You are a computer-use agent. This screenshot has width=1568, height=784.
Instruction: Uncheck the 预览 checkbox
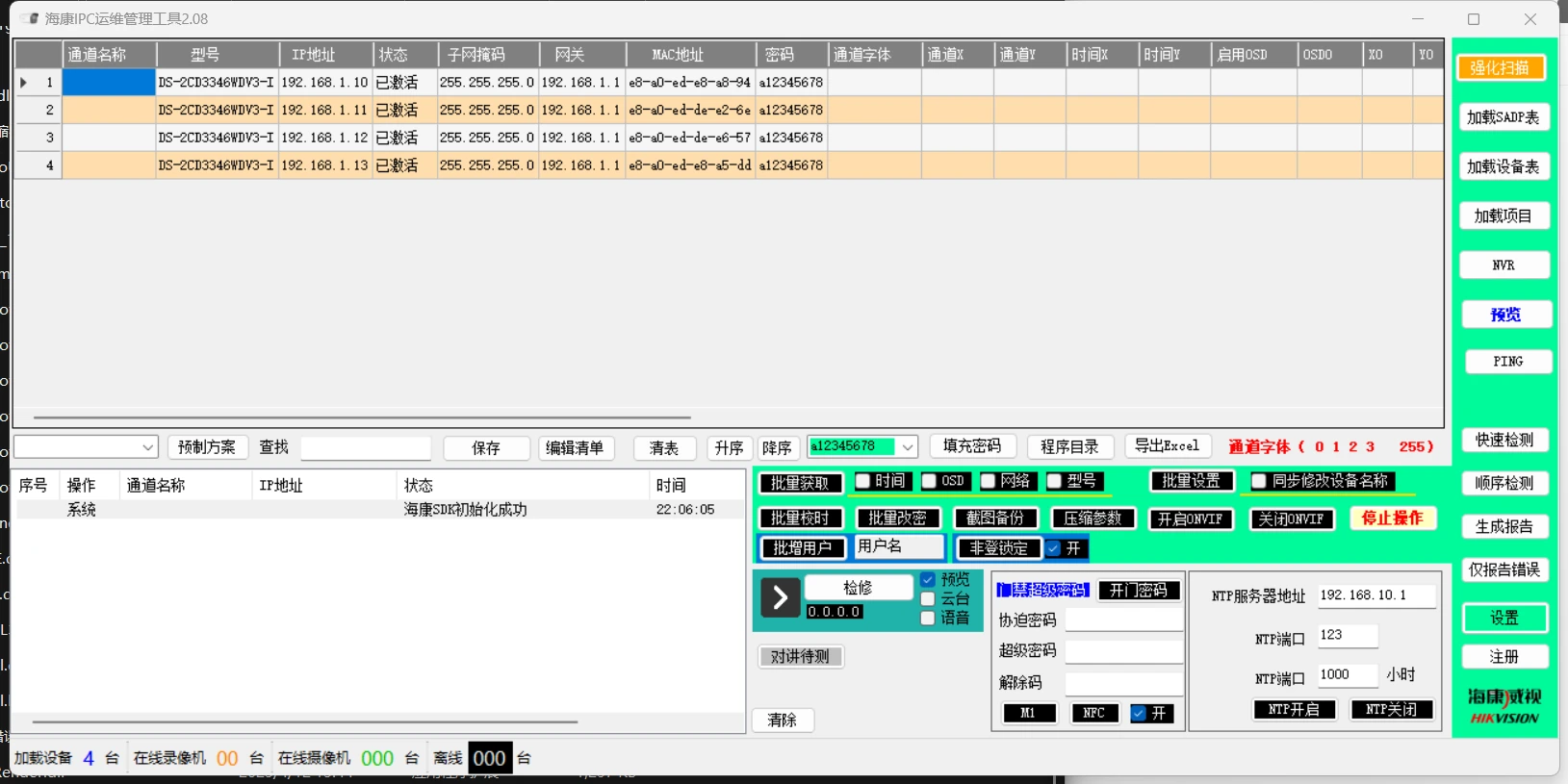pyautogui.click(x=928, y=580)
